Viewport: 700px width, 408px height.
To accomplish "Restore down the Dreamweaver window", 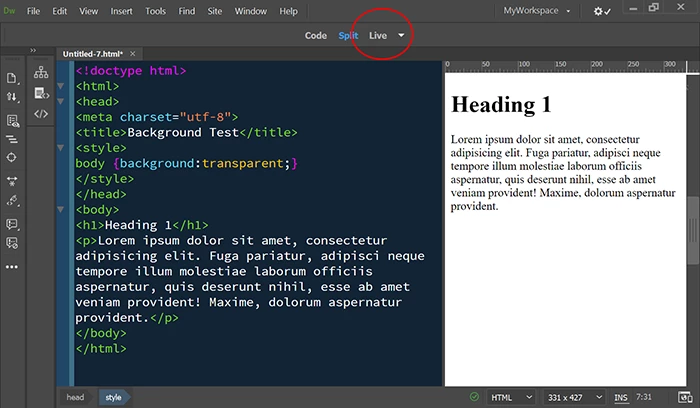I will pos(654,7).
